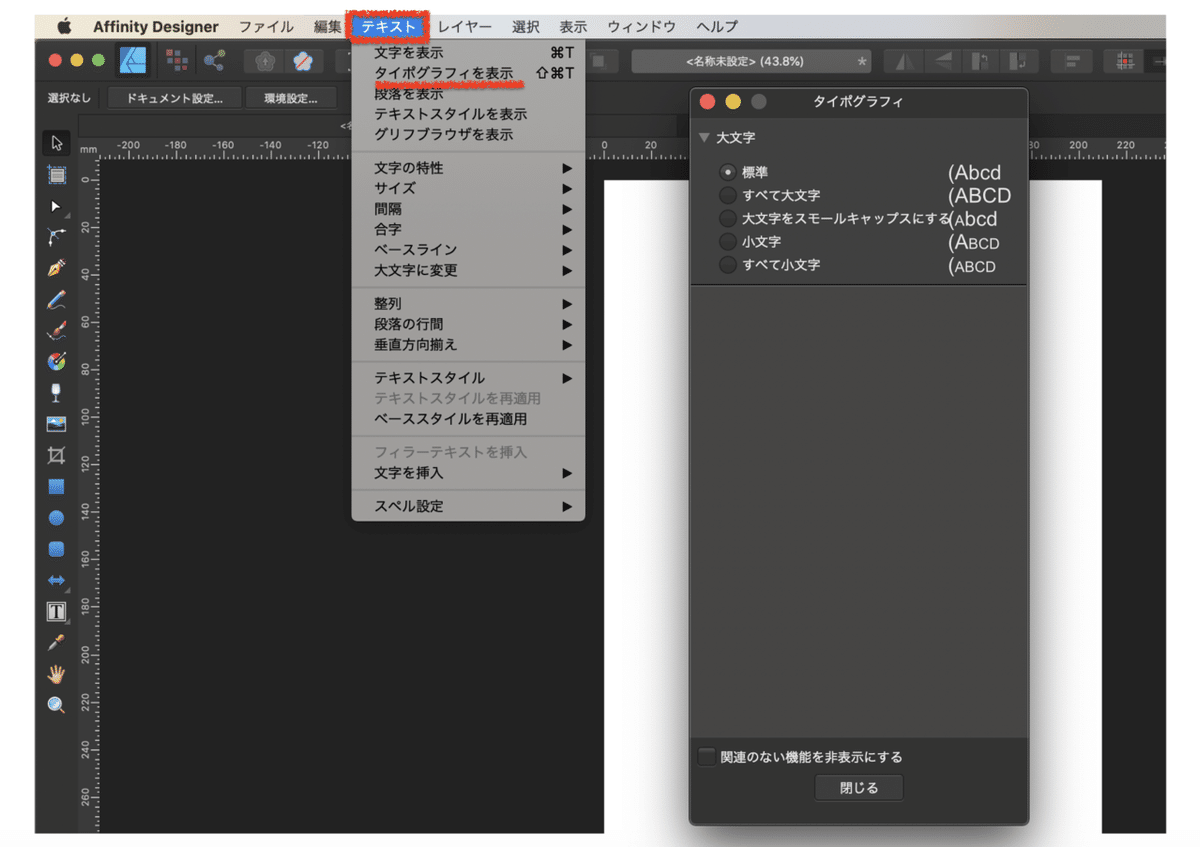
Task: Click the Flip Vertical toolbar icon
Action: click(x=941, y=61)
